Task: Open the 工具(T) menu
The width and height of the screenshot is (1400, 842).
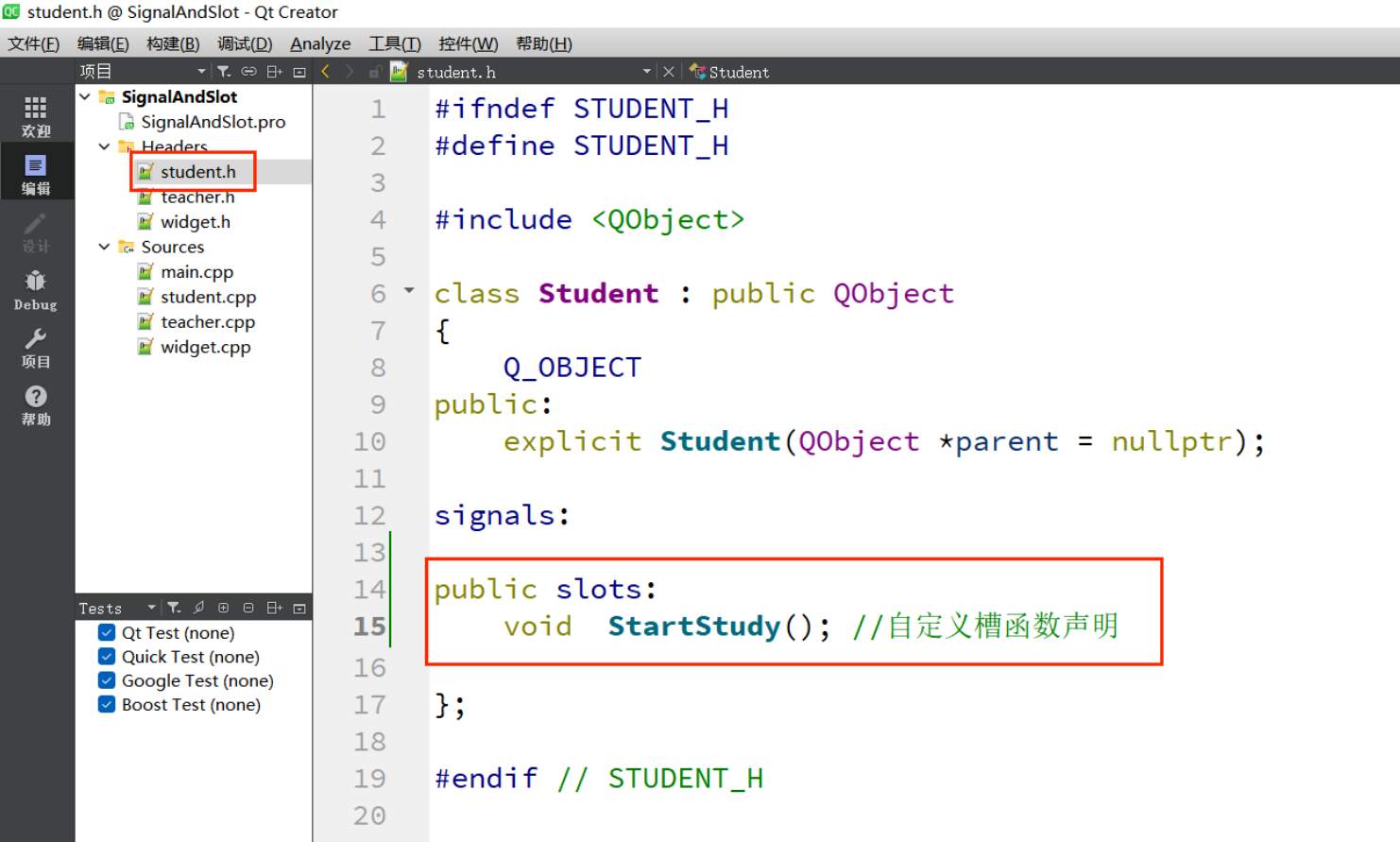Action: tap(395, 43)
